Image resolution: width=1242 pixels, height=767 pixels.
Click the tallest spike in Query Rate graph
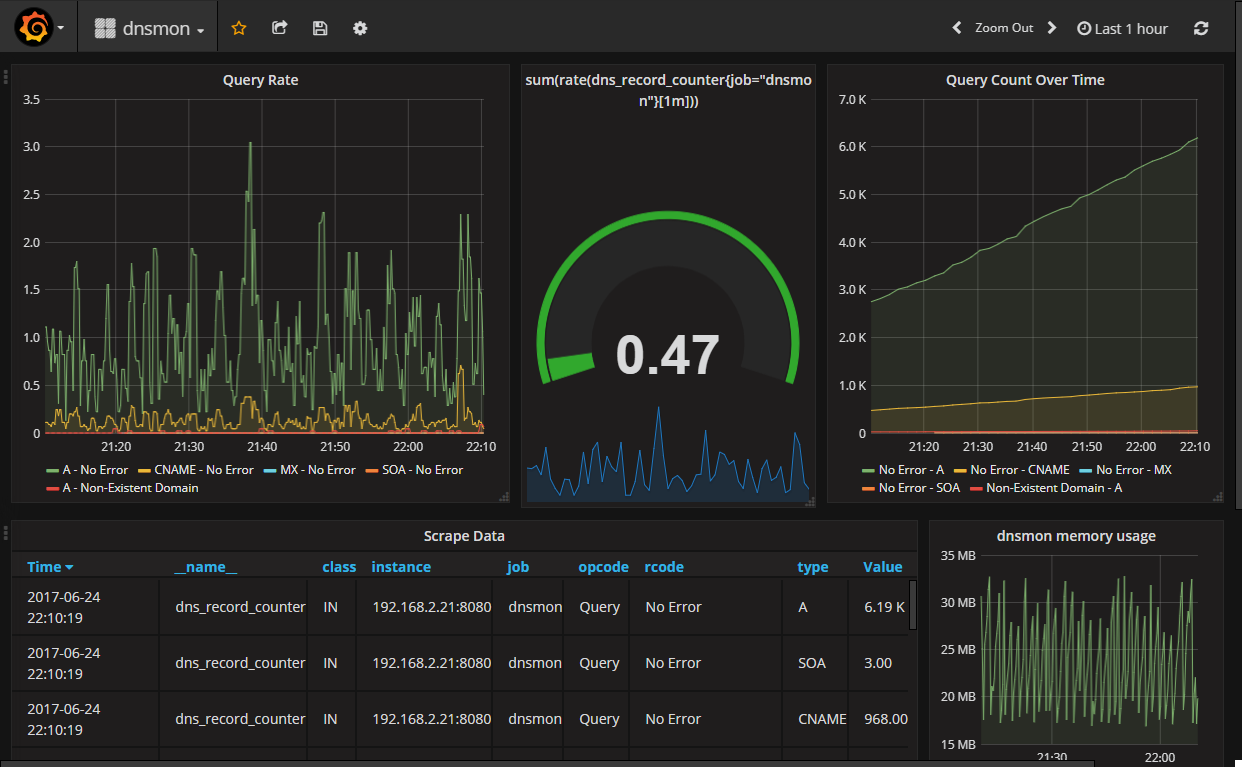(250, 144)
